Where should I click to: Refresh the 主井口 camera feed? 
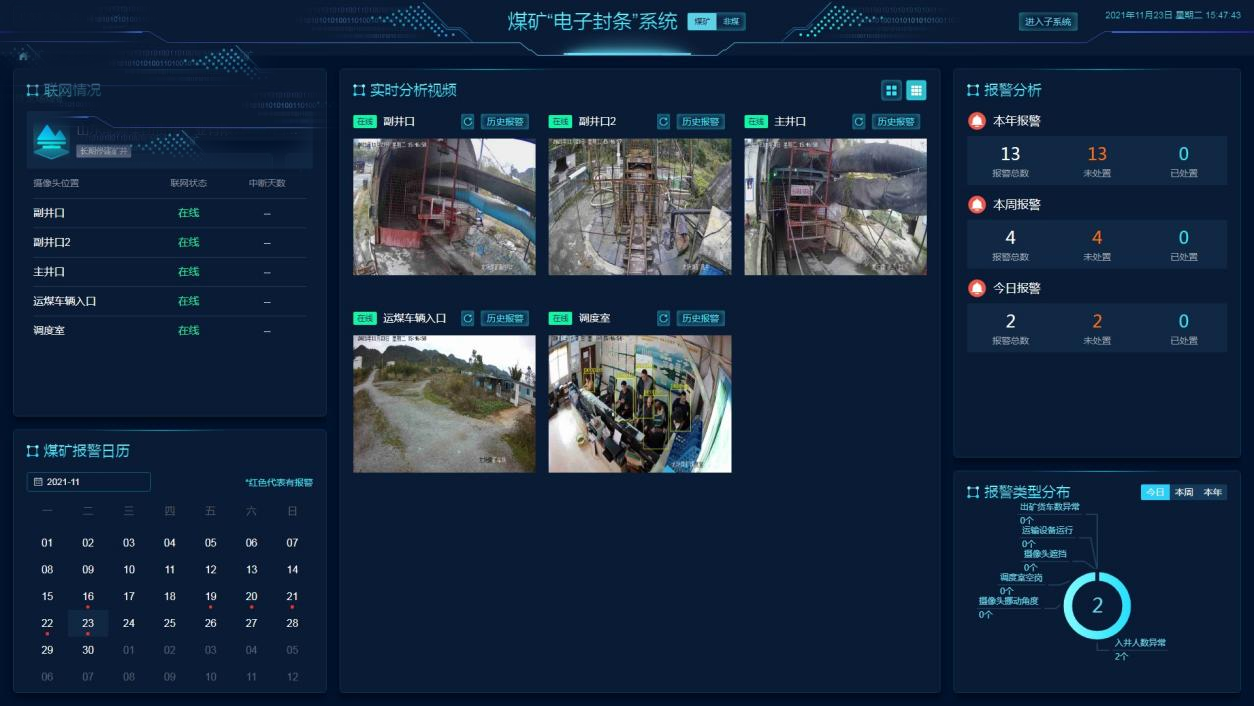pos(858,122)
